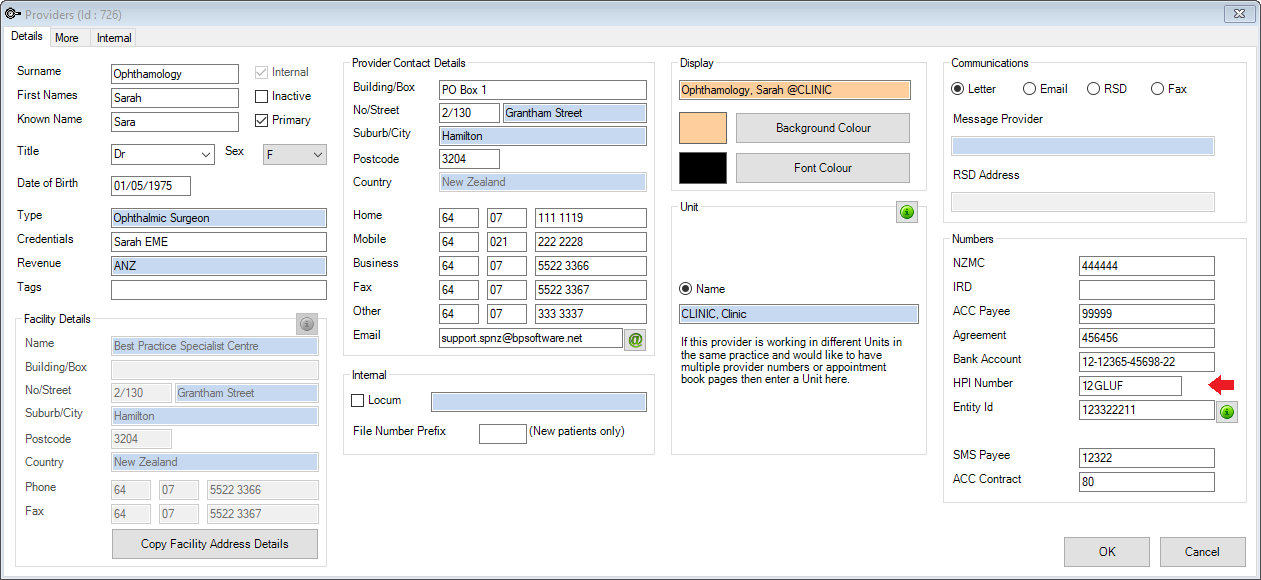Image resolution: width=1261 pixels, height=580 pixels.
Task: Switch to the Details tab
Action: pos(27,36)
